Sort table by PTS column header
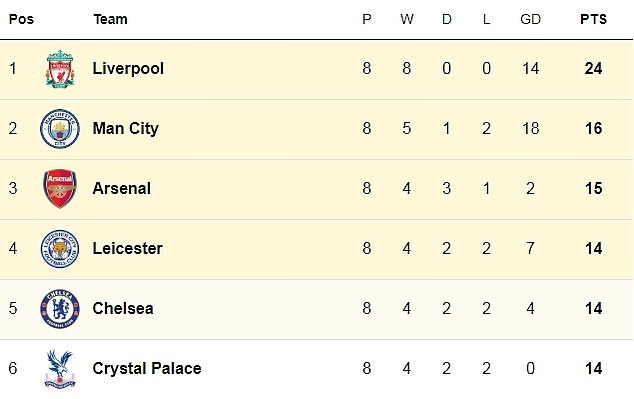Image resolution: width=634 pixels, height=399 pixels. tap(593, 19)
